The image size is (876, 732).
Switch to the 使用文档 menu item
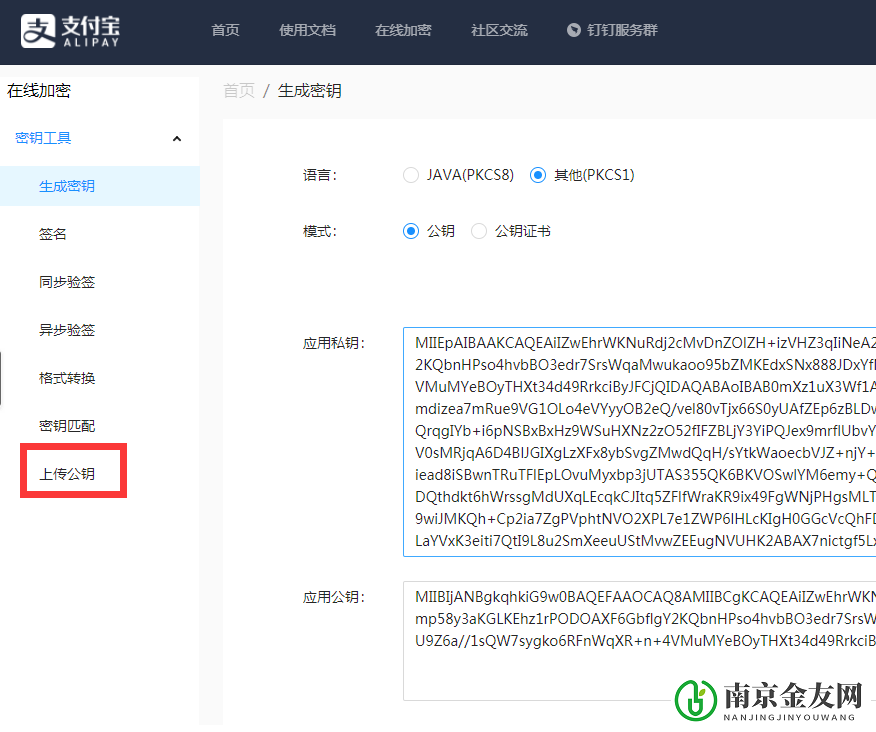[x=307, y=30]
